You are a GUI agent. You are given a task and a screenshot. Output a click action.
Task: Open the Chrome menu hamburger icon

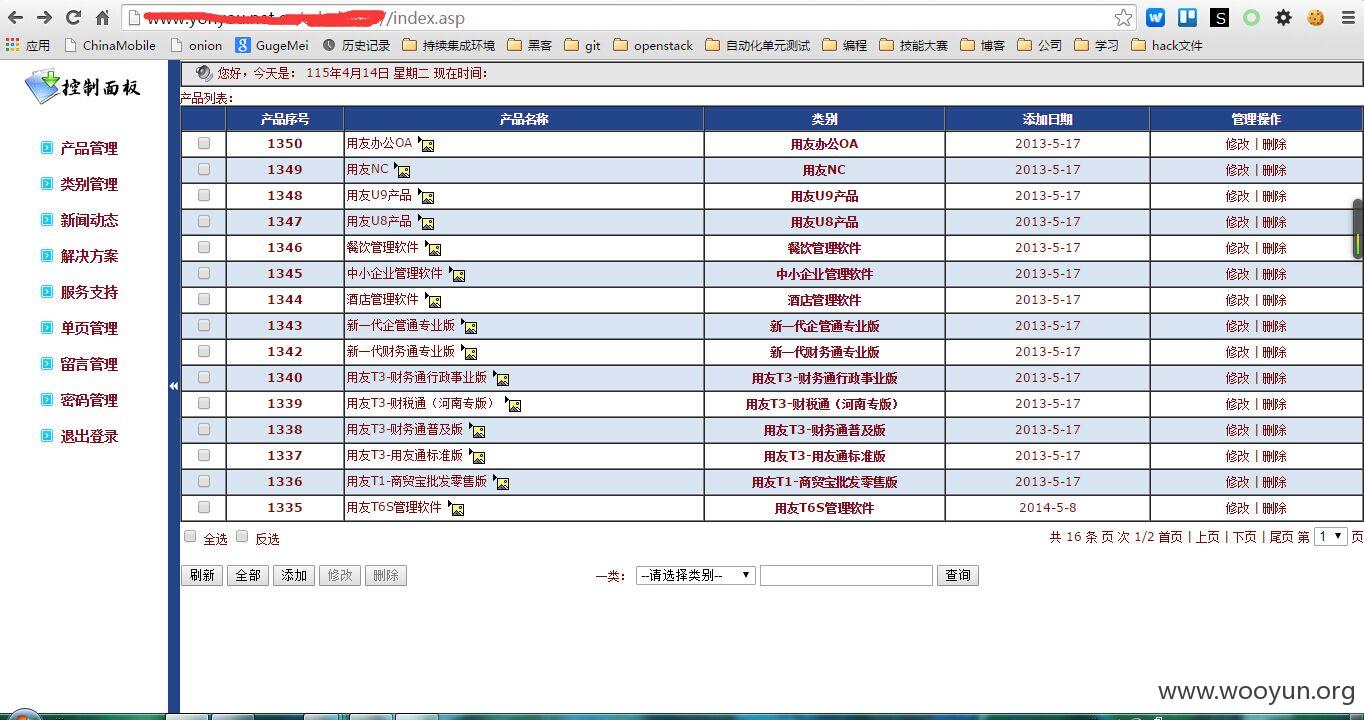[1347, 18]
